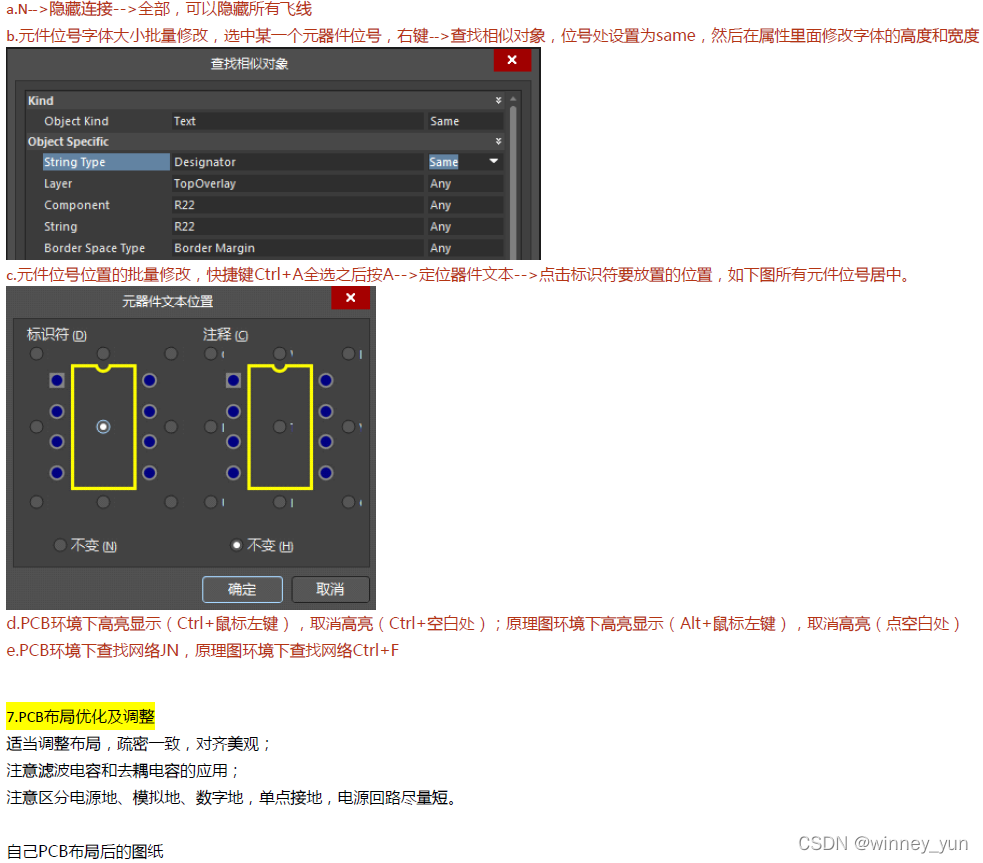Click the 'Any' match cell for String
This screenshot has width=983, height=863.
(x=465, y=226)
